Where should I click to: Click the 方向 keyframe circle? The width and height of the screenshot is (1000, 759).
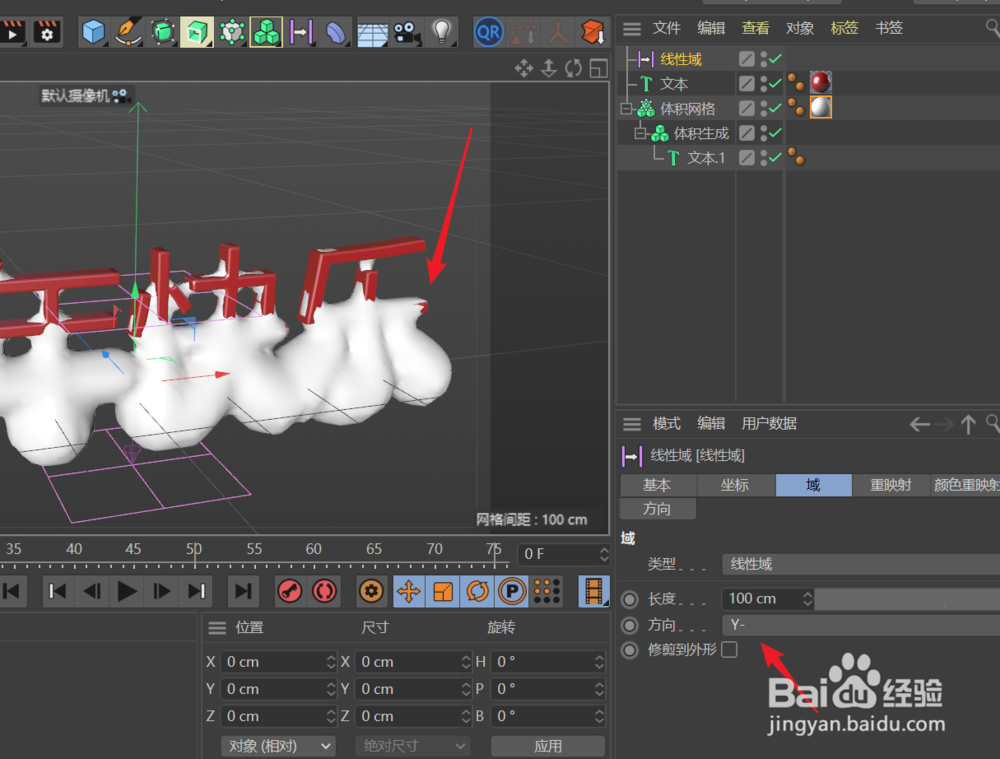coord(630,624)
